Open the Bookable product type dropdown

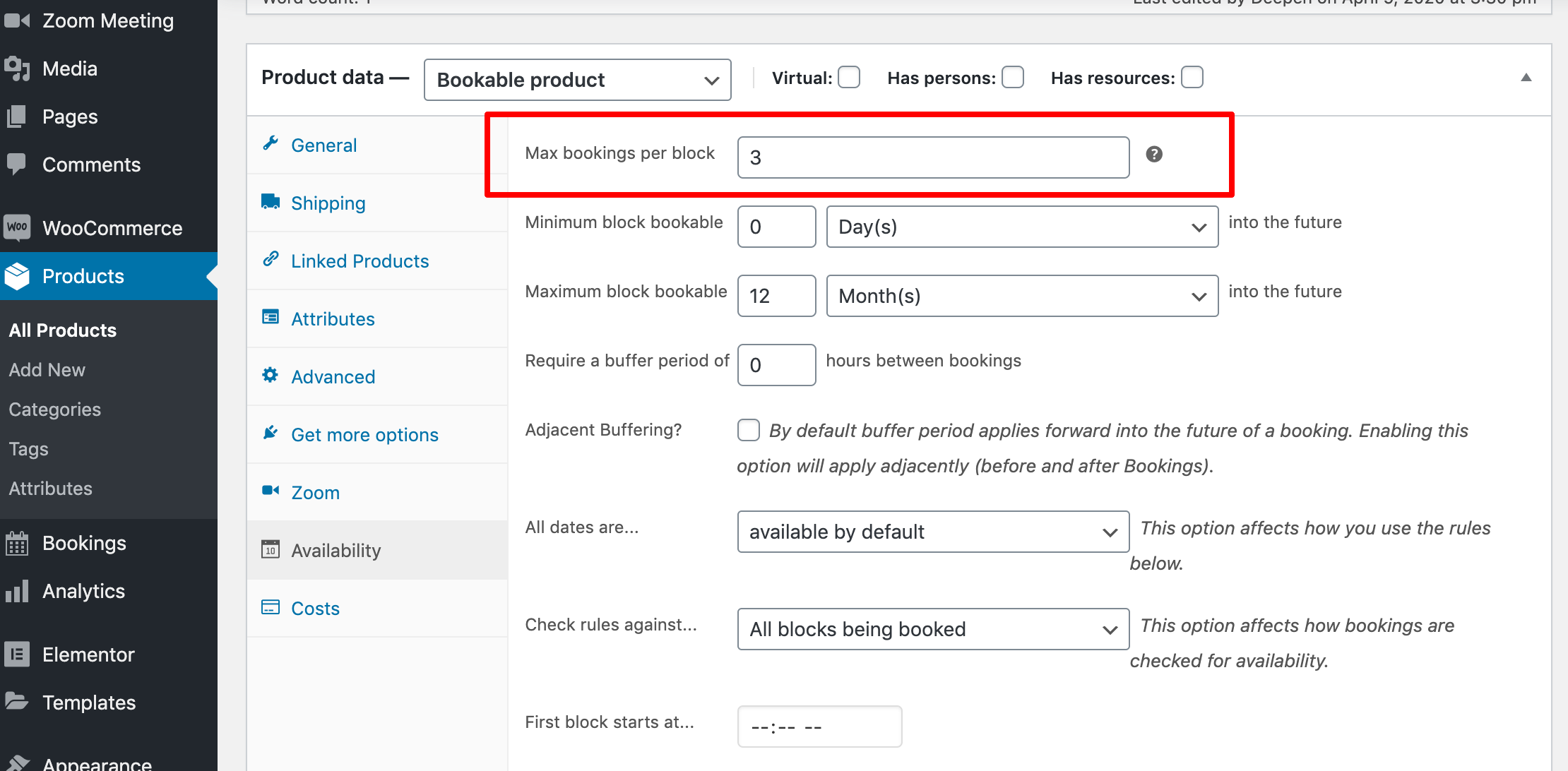click(x=577, y=80)
